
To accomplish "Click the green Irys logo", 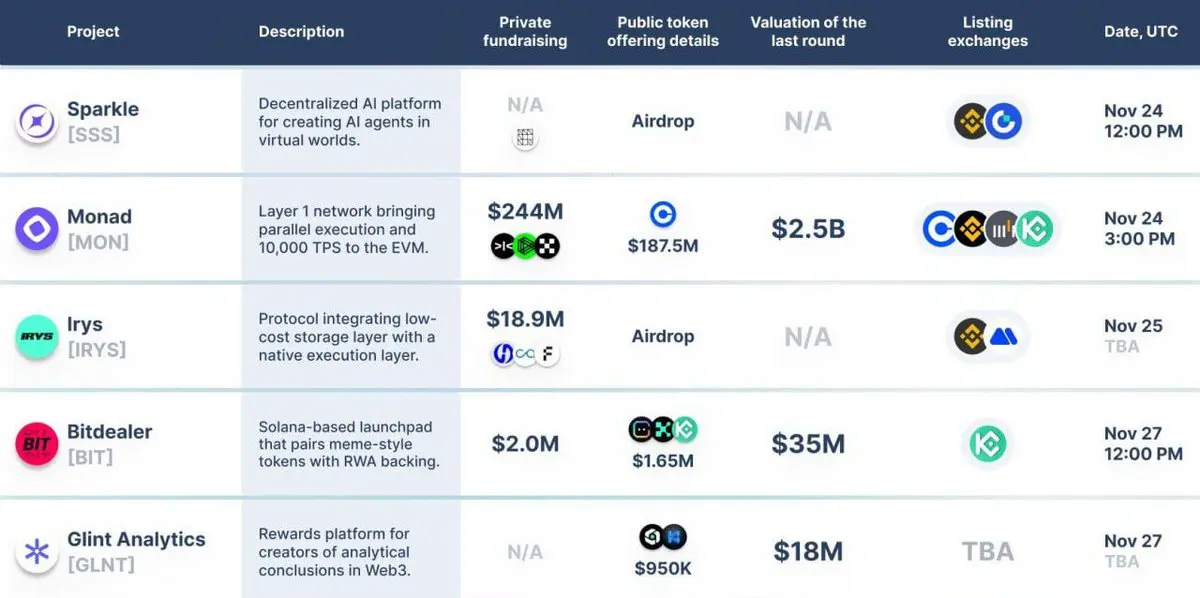I will [37, 337].
